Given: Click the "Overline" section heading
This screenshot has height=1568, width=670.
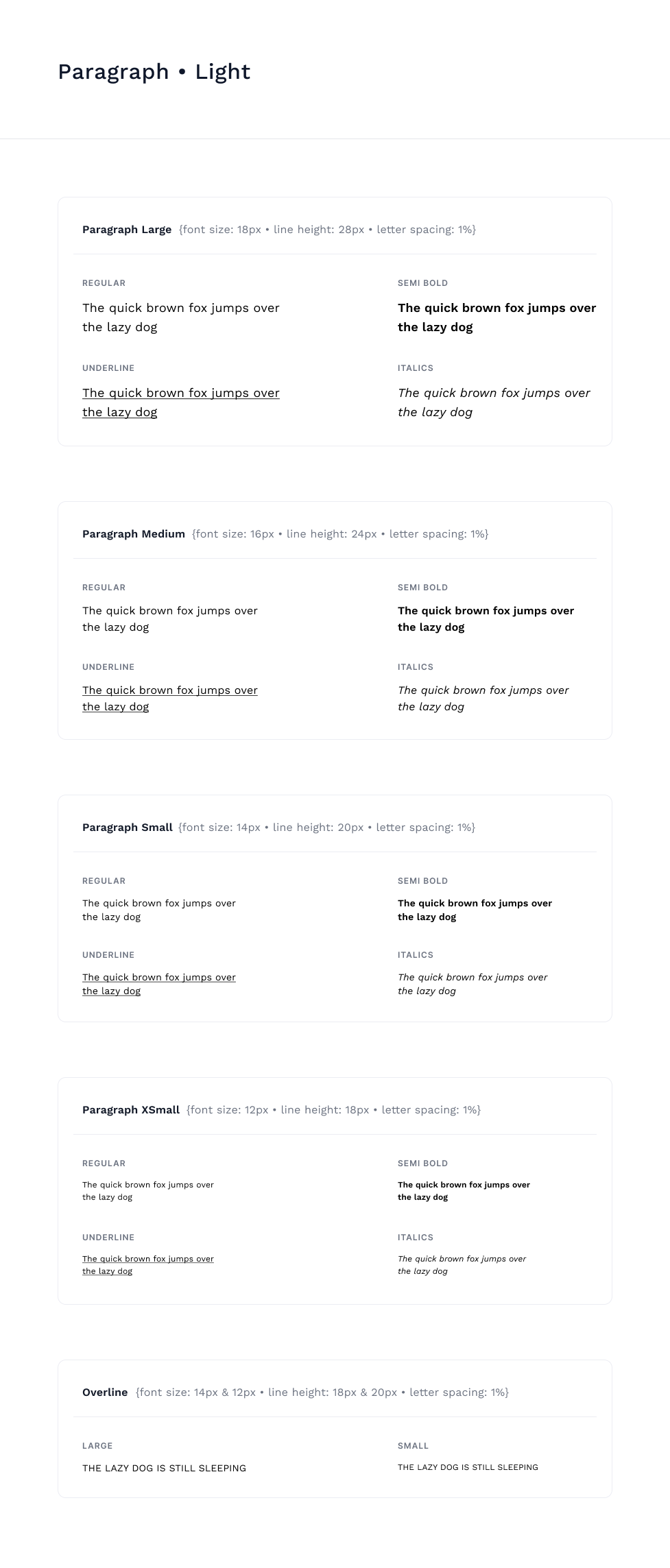Looking at the screenshot, I should [105, 1392].
